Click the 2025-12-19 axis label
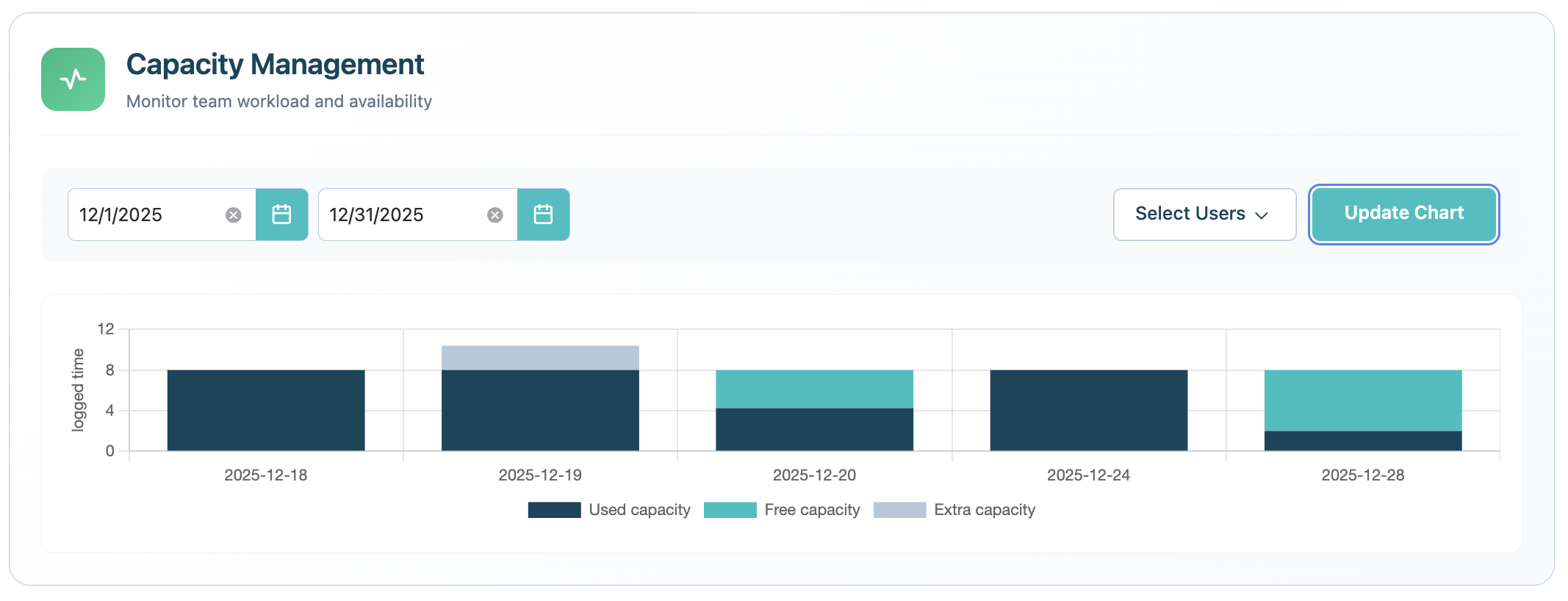This screenshot has width=1568, height=601. point(540,475)
